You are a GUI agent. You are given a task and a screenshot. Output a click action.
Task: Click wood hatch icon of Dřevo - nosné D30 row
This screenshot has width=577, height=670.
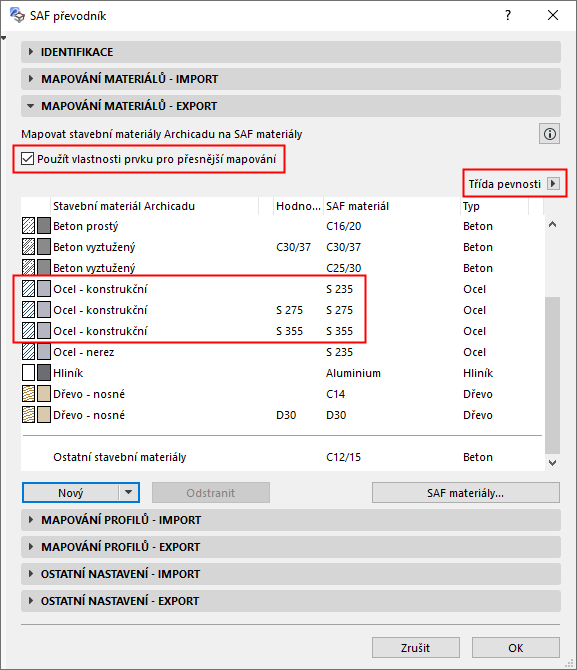click(28, 414)
